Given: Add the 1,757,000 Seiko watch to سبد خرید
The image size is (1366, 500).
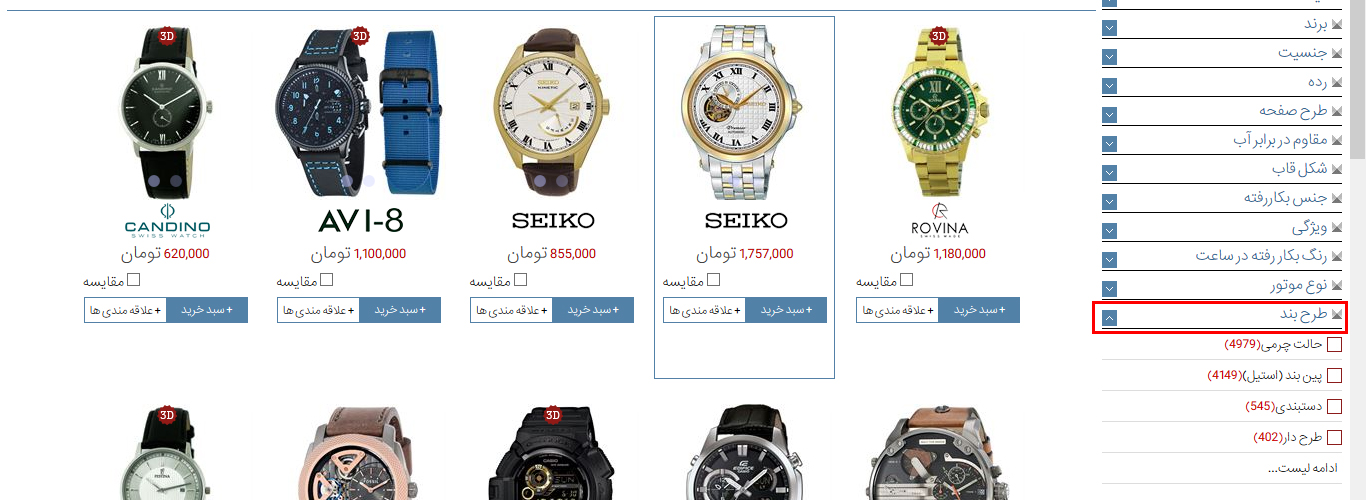Looking at the screenshot, I should coord(786,310).
